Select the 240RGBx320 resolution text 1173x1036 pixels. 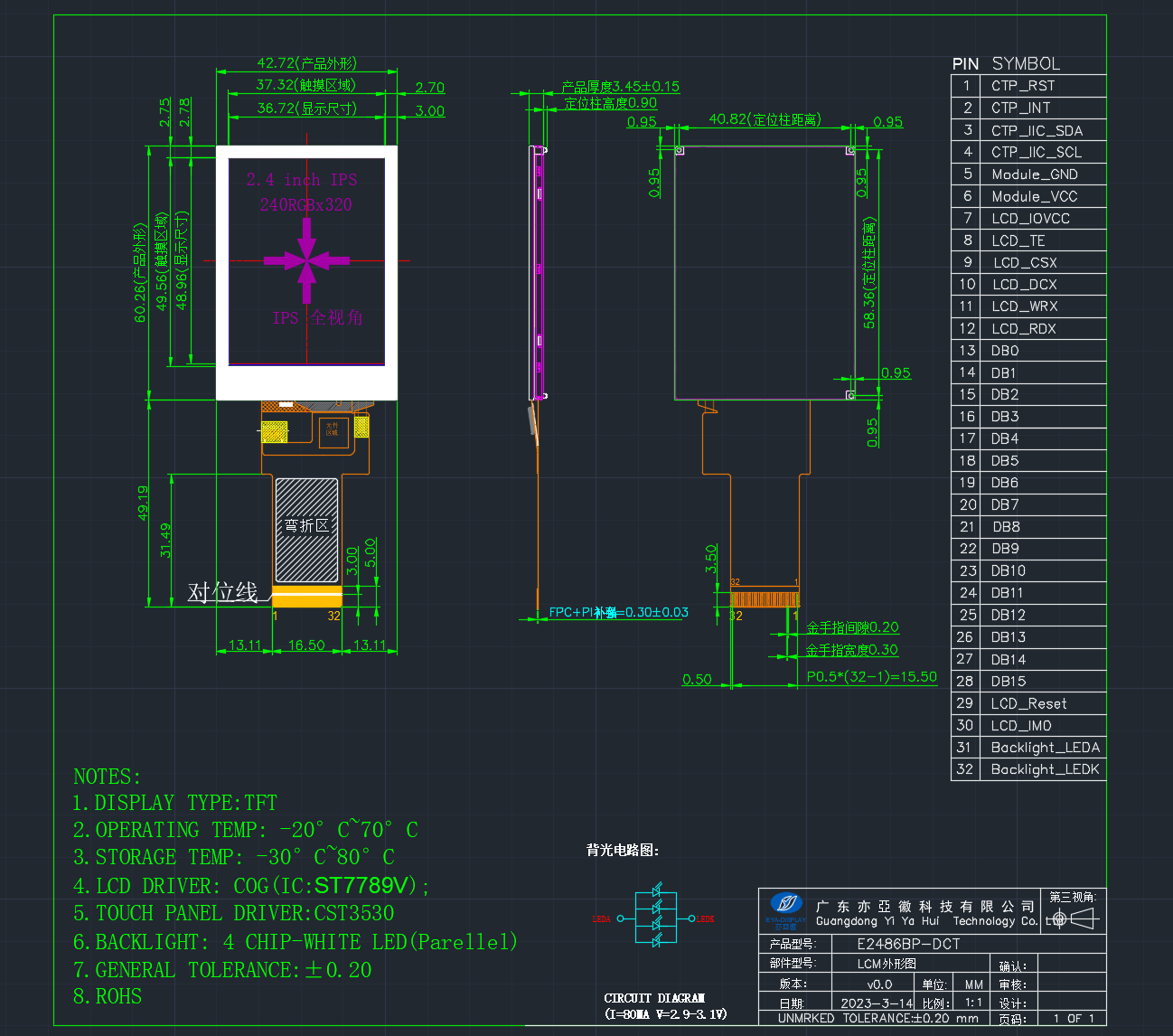(306, 204)
